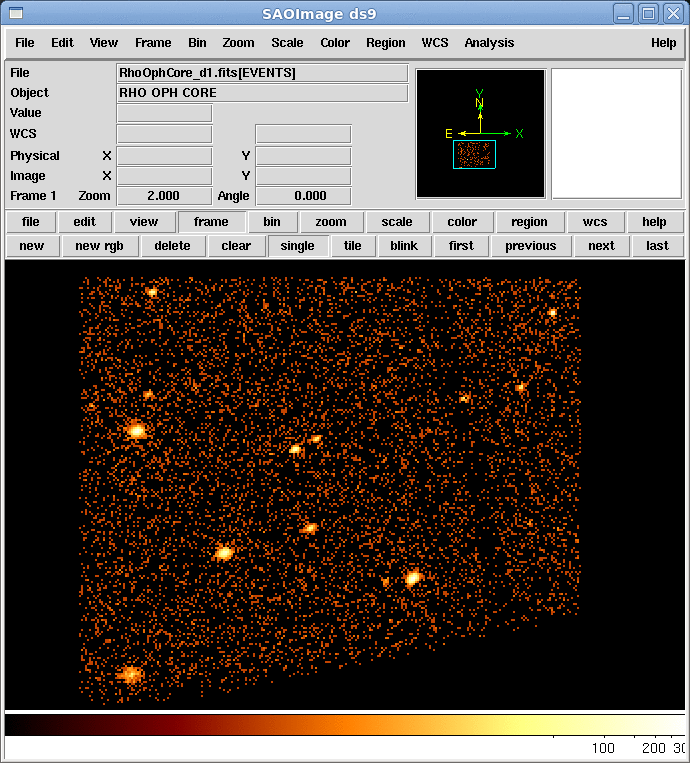Click the empty magnifier panel
The height and width of the screenshot is (763, 690).
617,134
